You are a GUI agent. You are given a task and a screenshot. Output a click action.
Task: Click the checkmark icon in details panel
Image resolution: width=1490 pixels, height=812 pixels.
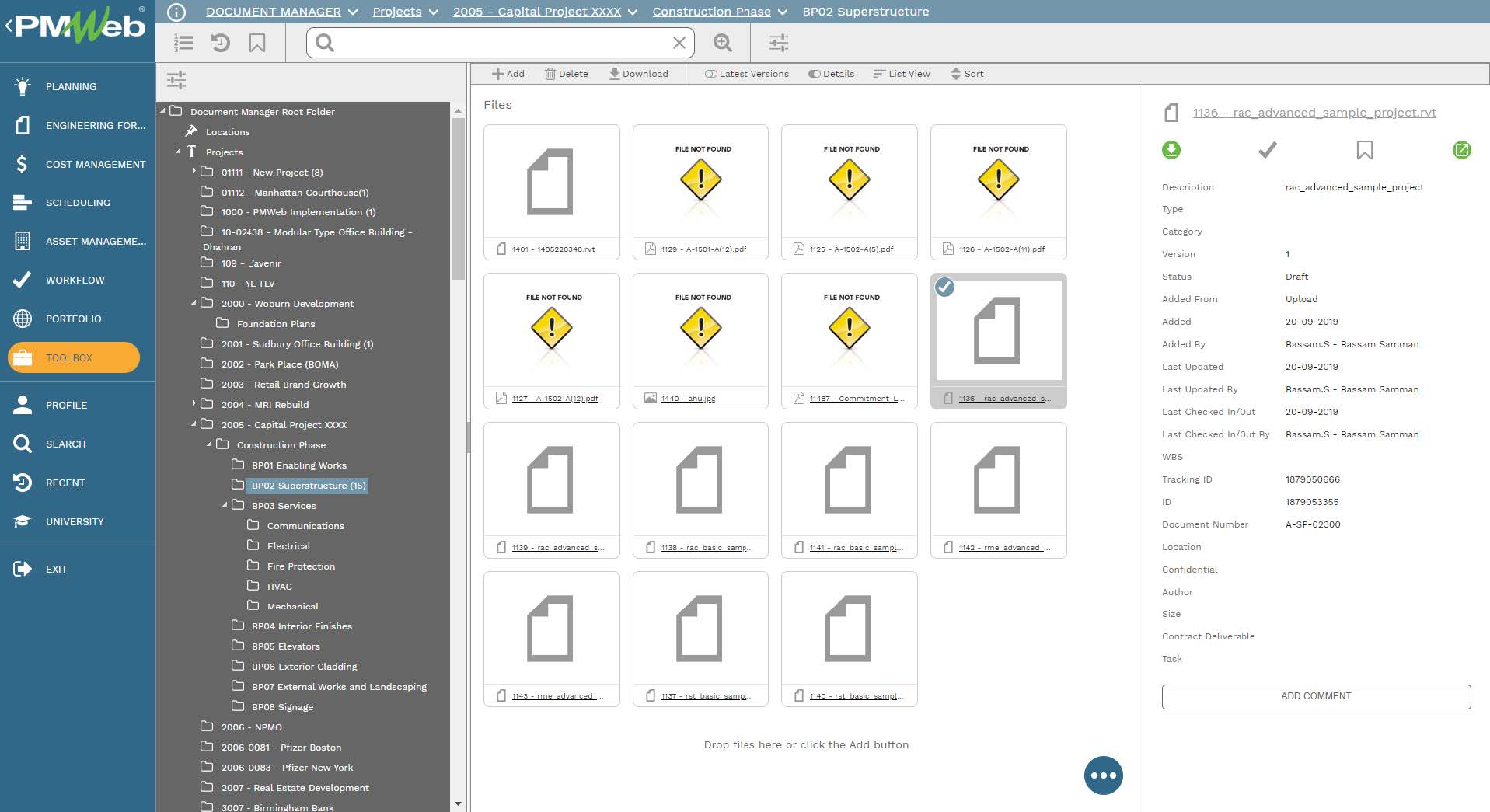1268,149
